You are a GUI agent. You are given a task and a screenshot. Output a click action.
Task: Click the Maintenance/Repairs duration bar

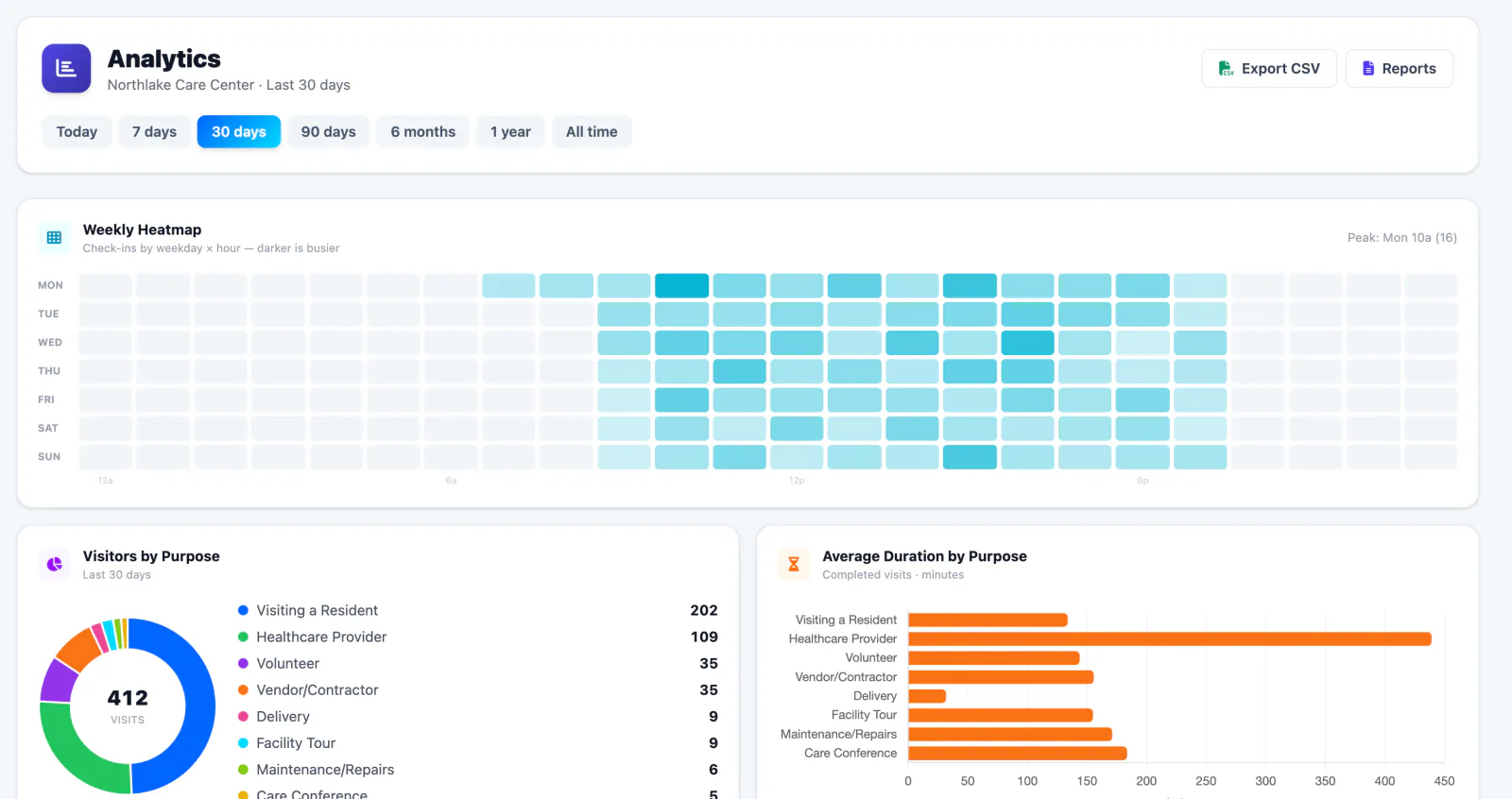point(1010,734)
